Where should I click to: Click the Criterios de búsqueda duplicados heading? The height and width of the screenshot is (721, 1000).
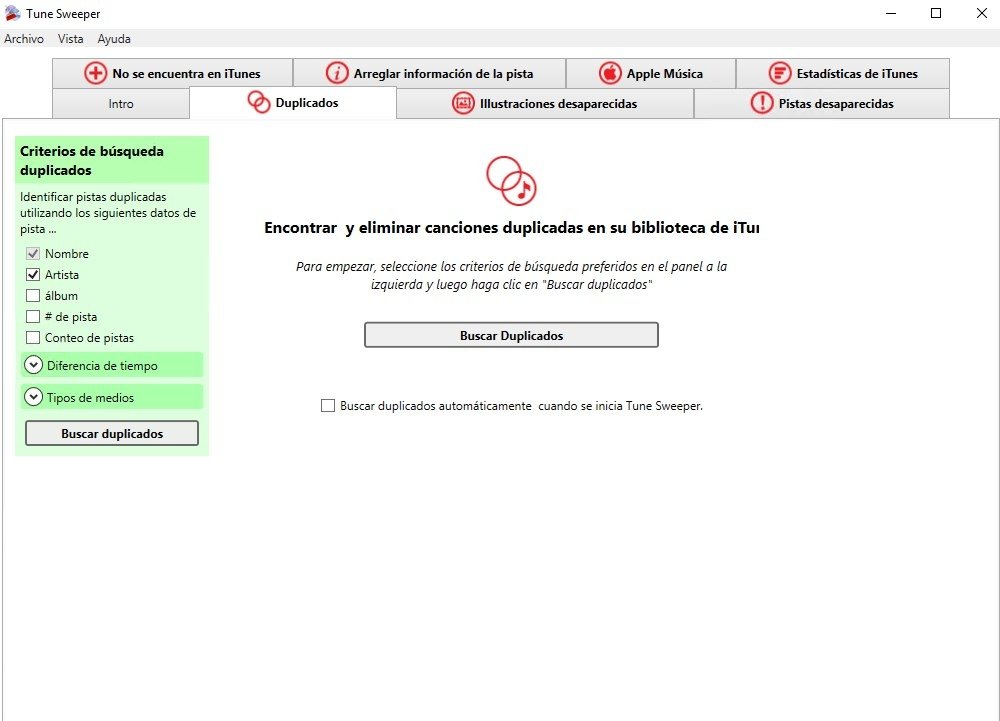[92, 161]
